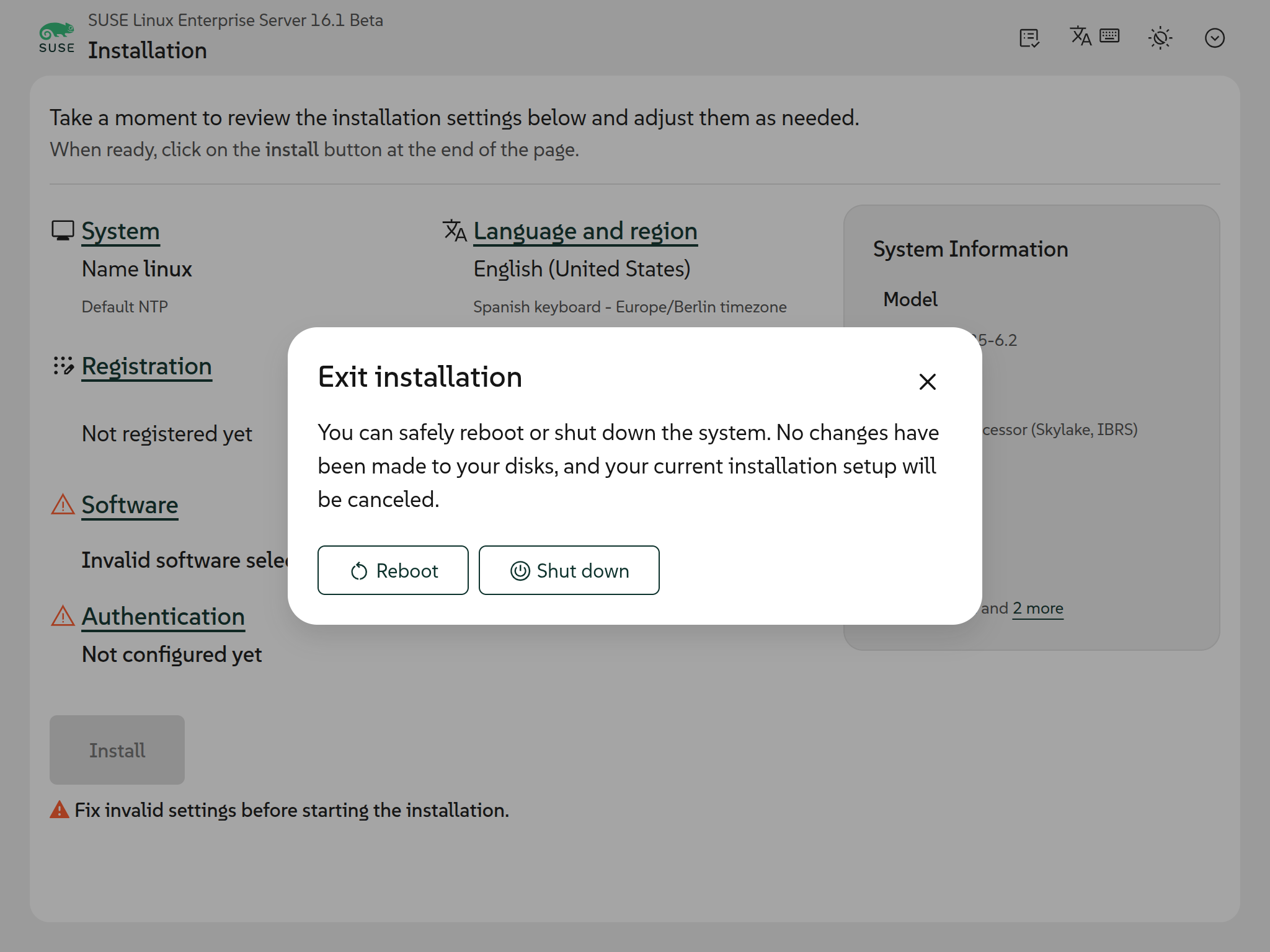Click the Shut down button

[569, 570]
